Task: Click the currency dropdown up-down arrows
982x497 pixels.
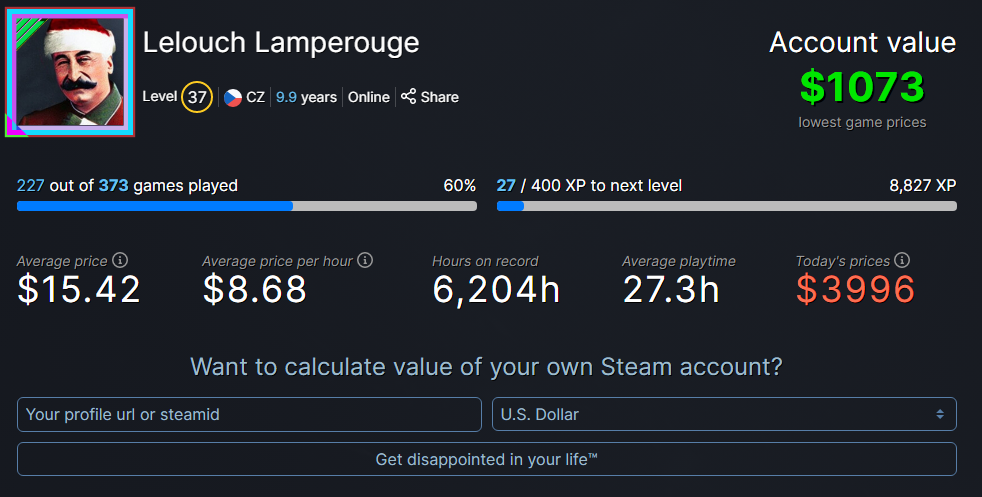Action: click(x=939, y=414)
